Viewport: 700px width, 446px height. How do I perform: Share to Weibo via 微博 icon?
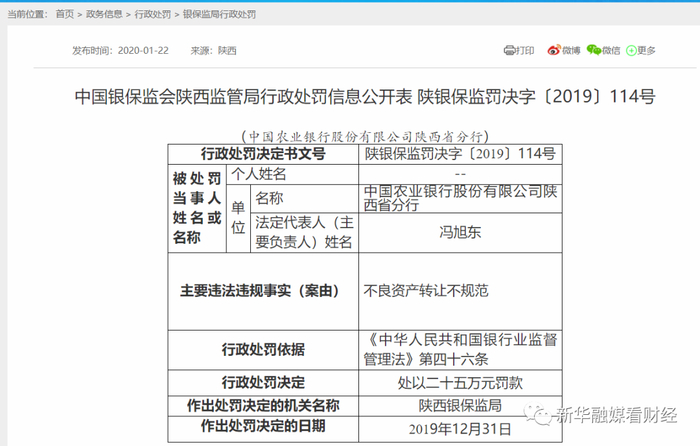click(554, 50)
